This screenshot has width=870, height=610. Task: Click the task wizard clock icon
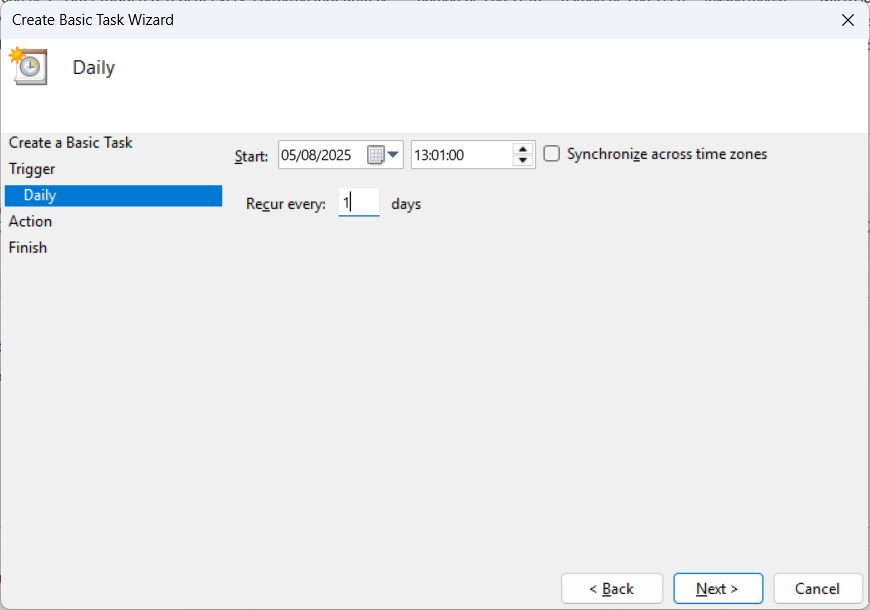point(27,66)
